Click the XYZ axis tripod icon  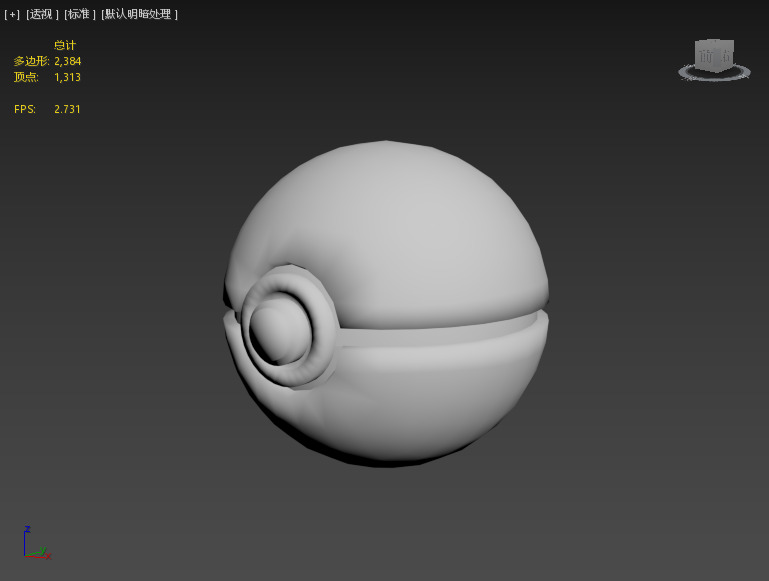(36, 543)
